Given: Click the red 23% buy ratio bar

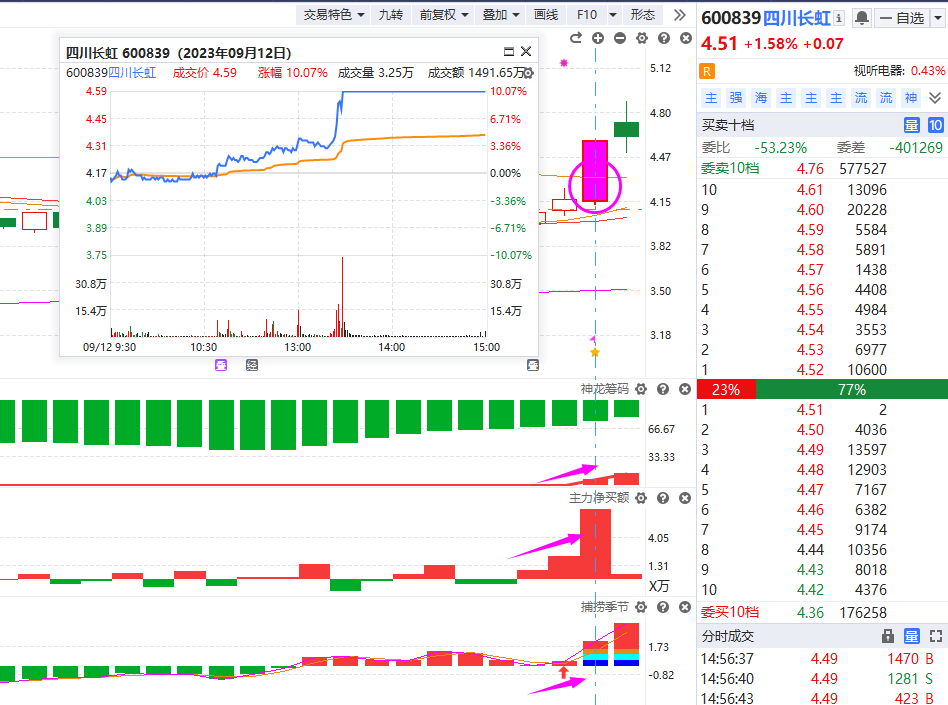Looking at the screenshot, I should (x=726, y=389).
